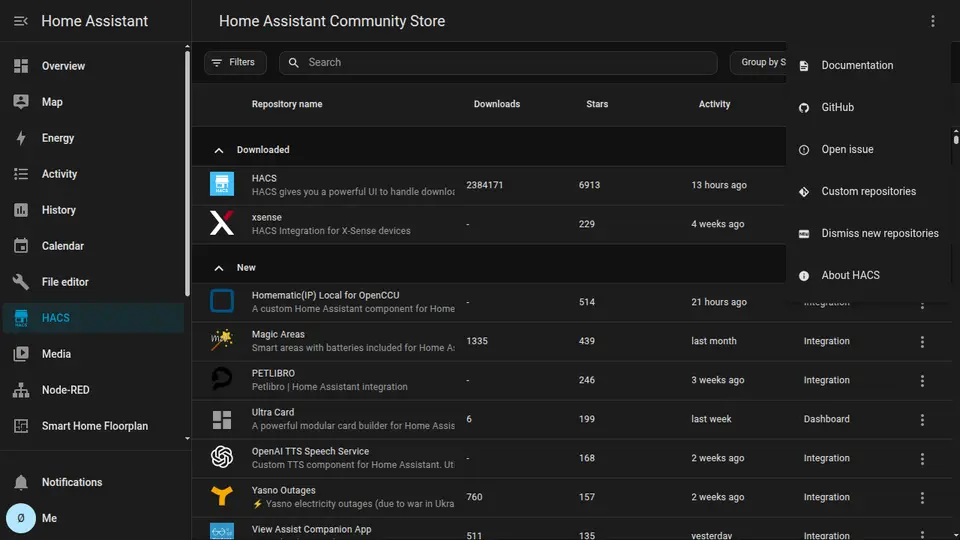This screenshot has height=540, width=960.
Task: Open the Ultra Card dashboard icon
Action: click(222, 419)
